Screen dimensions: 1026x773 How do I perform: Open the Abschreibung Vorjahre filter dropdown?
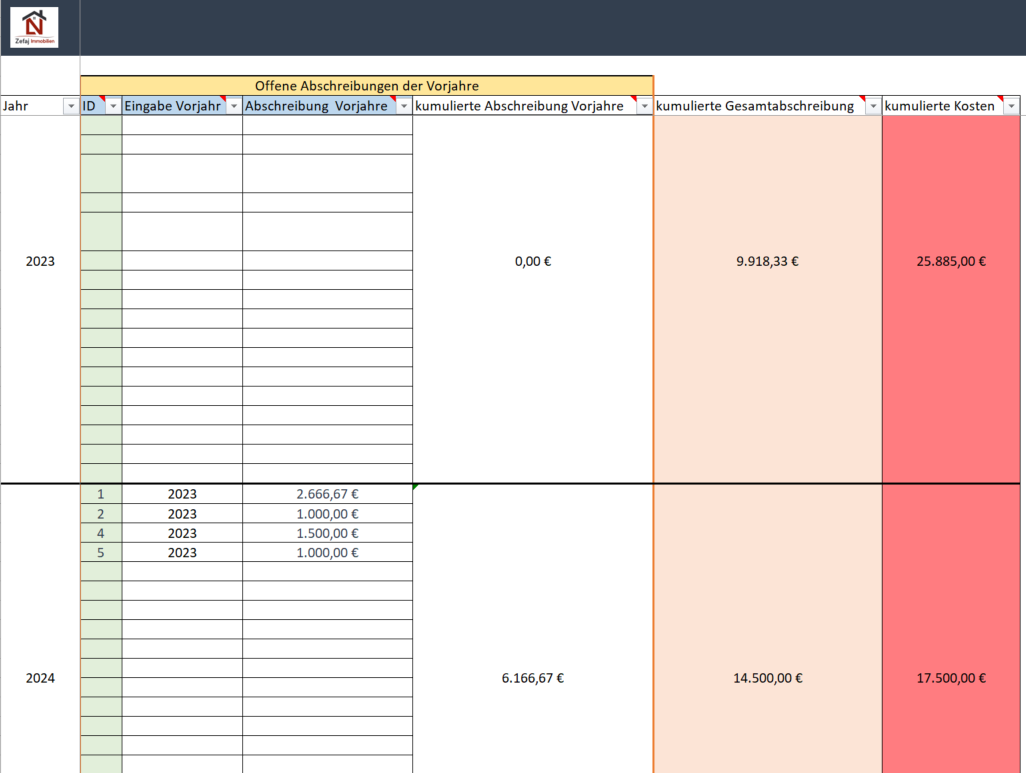pos(403,106)
